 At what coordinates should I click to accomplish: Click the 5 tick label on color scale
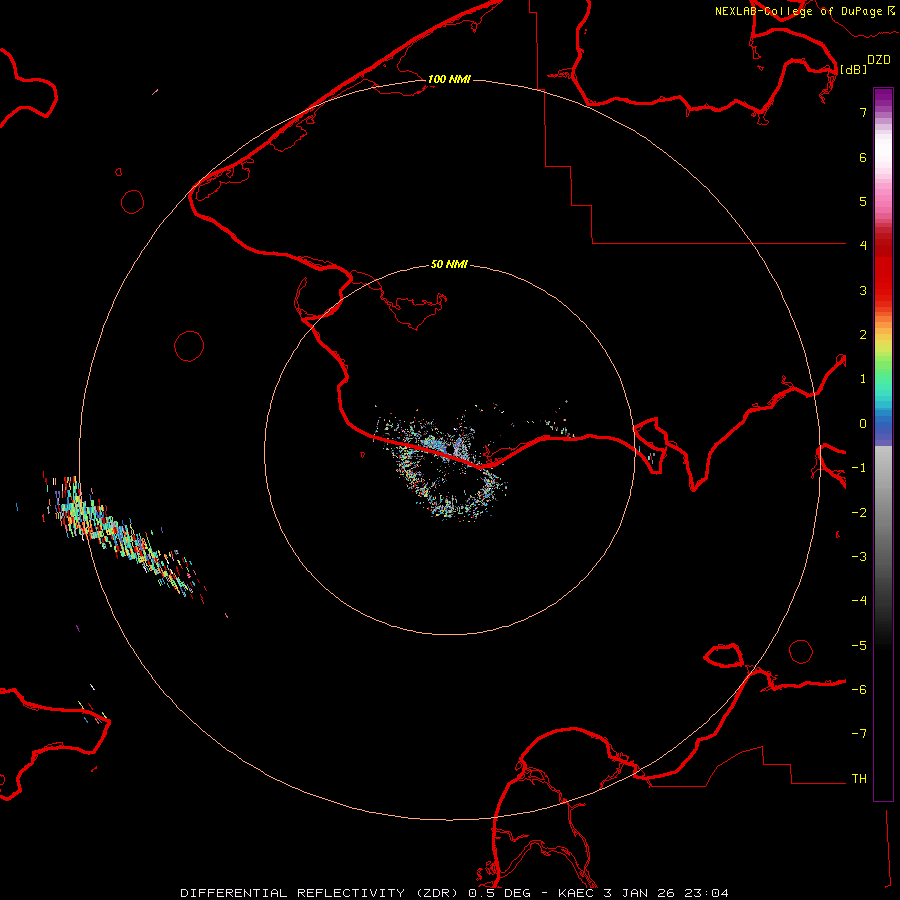coord(863,201)
